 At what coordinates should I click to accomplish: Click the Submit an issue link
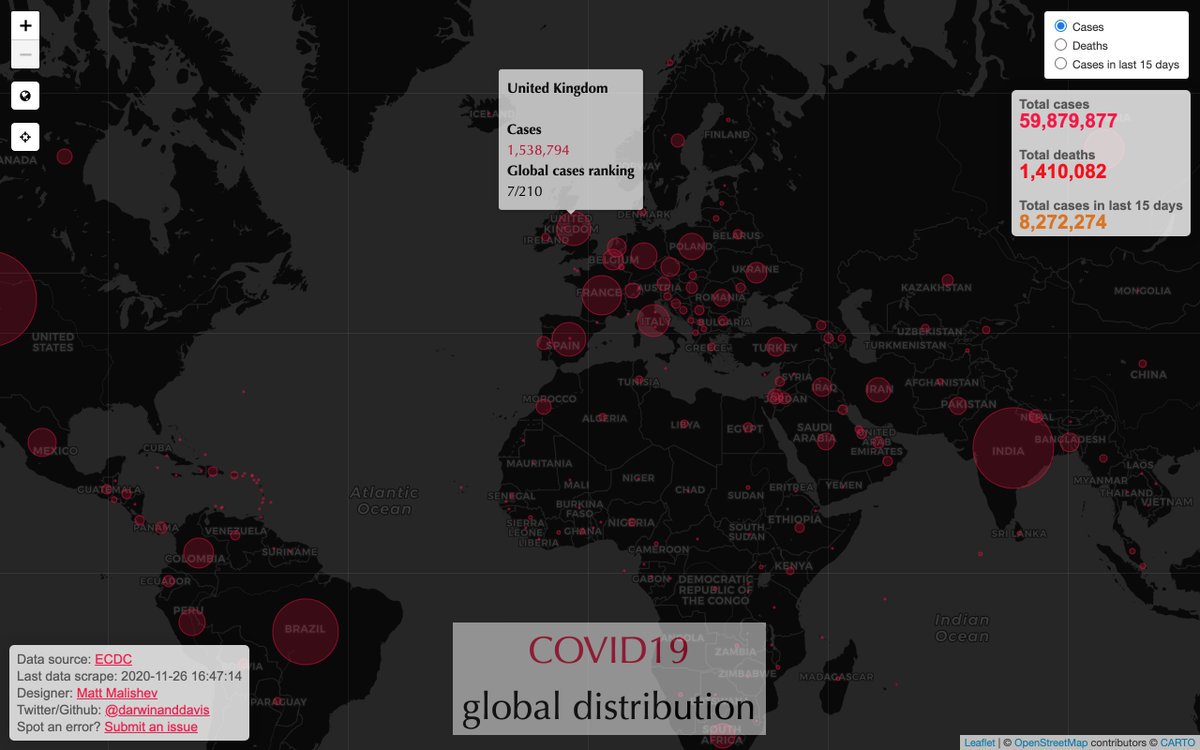151,727
